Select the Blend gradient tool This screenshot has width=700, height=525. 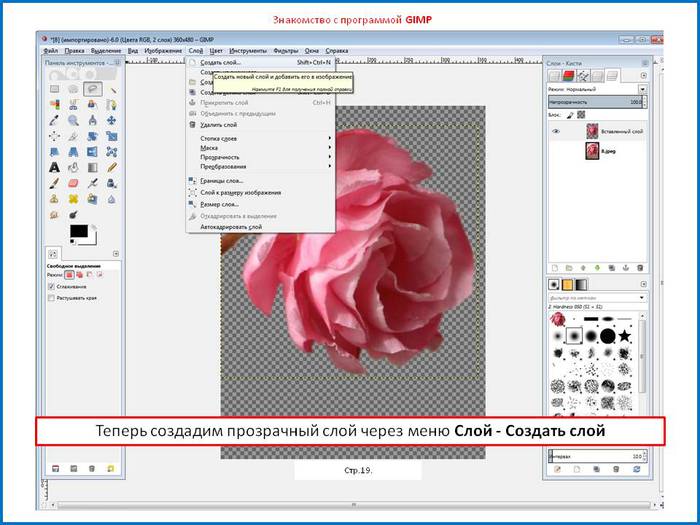click(x=92, y=167)
